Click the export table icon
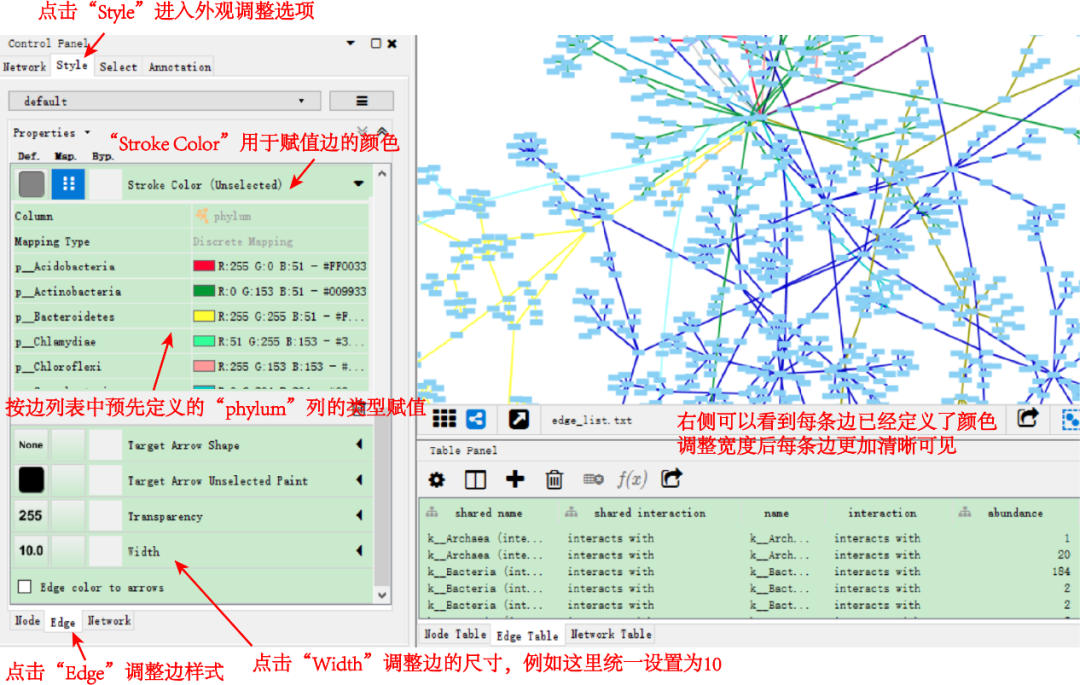This screenshot has width=1080, height=685. coord(672,478)
